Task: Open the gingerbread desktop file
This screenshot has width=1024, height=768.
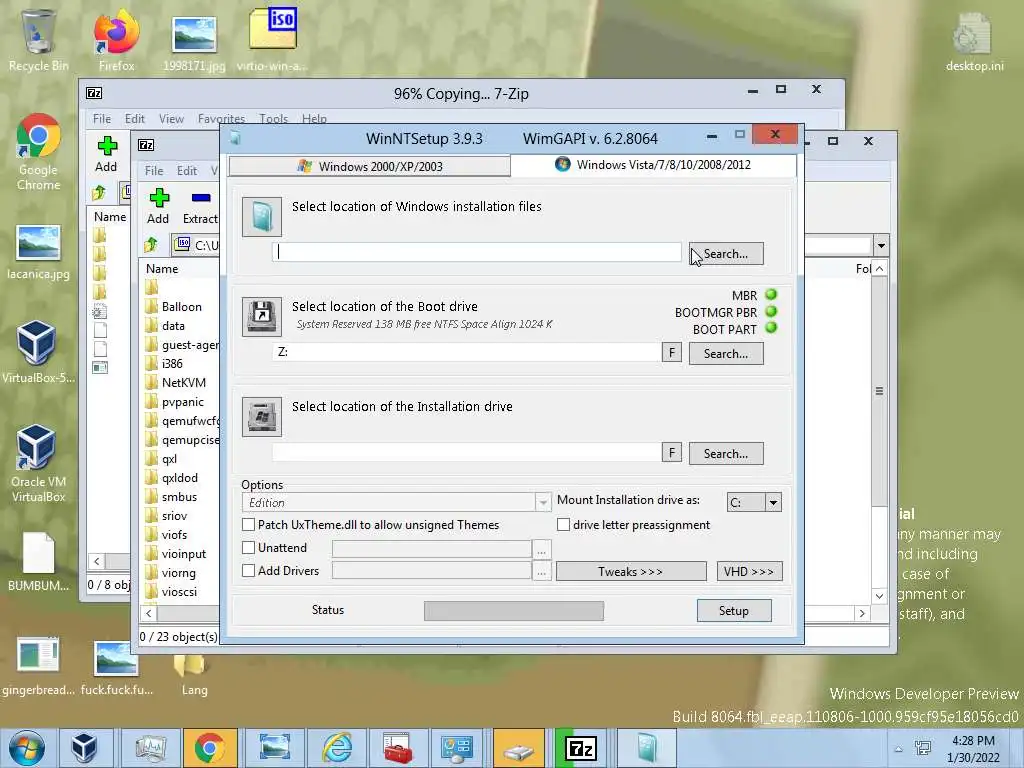Action: point(38,666)
